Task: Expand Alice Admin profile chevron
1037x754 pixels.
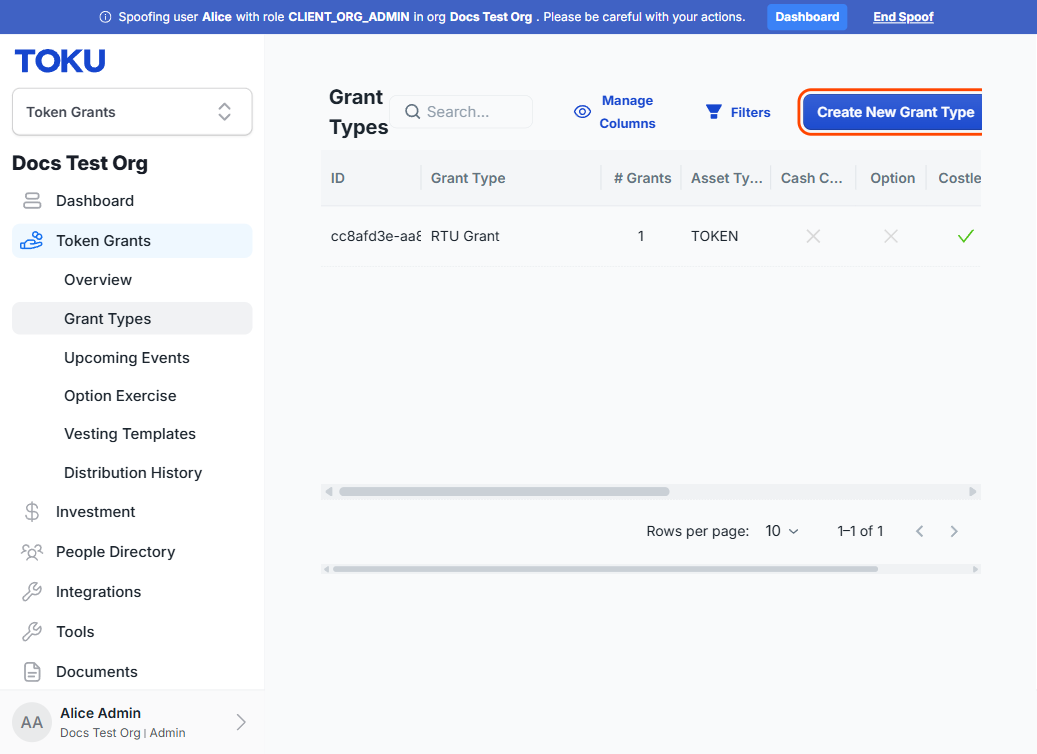Action: pyautogui.click(x=241, y=722)
